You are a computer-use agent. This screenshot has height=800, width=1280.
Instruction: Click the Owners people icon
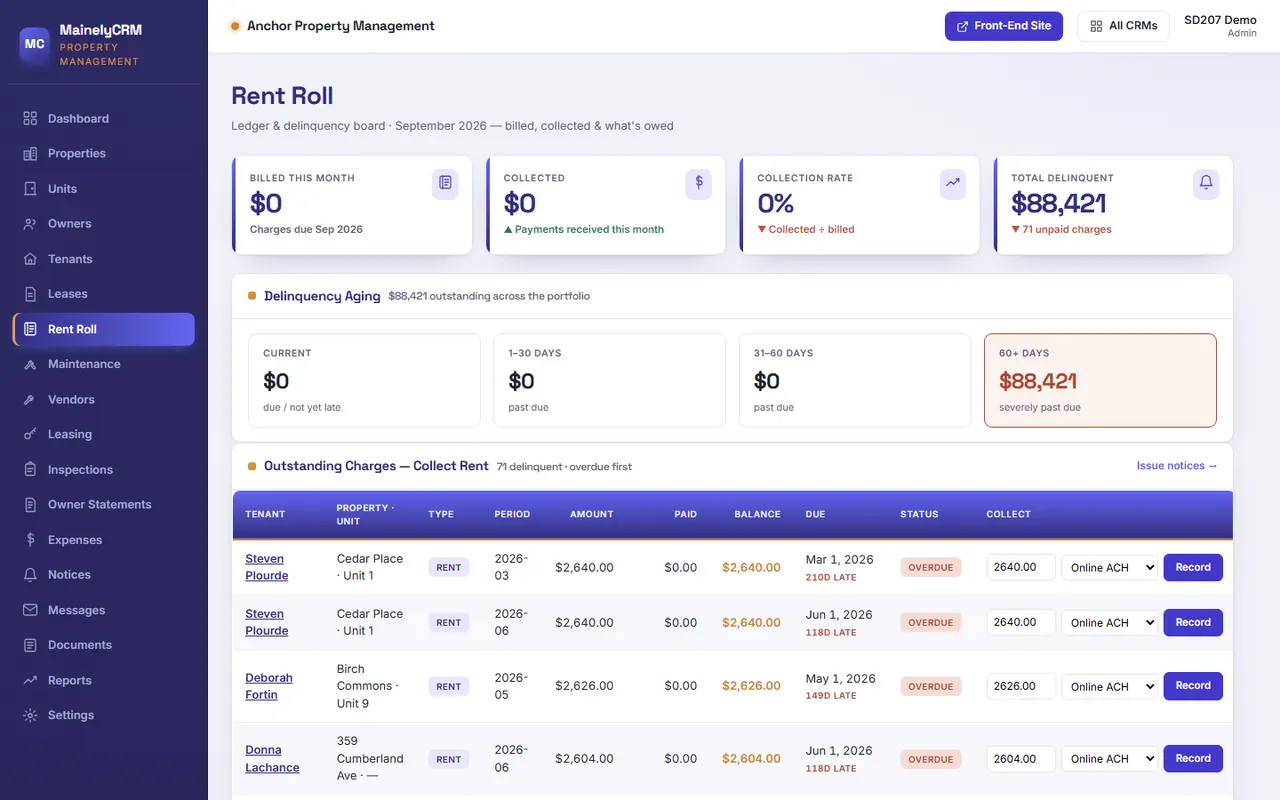30,223
